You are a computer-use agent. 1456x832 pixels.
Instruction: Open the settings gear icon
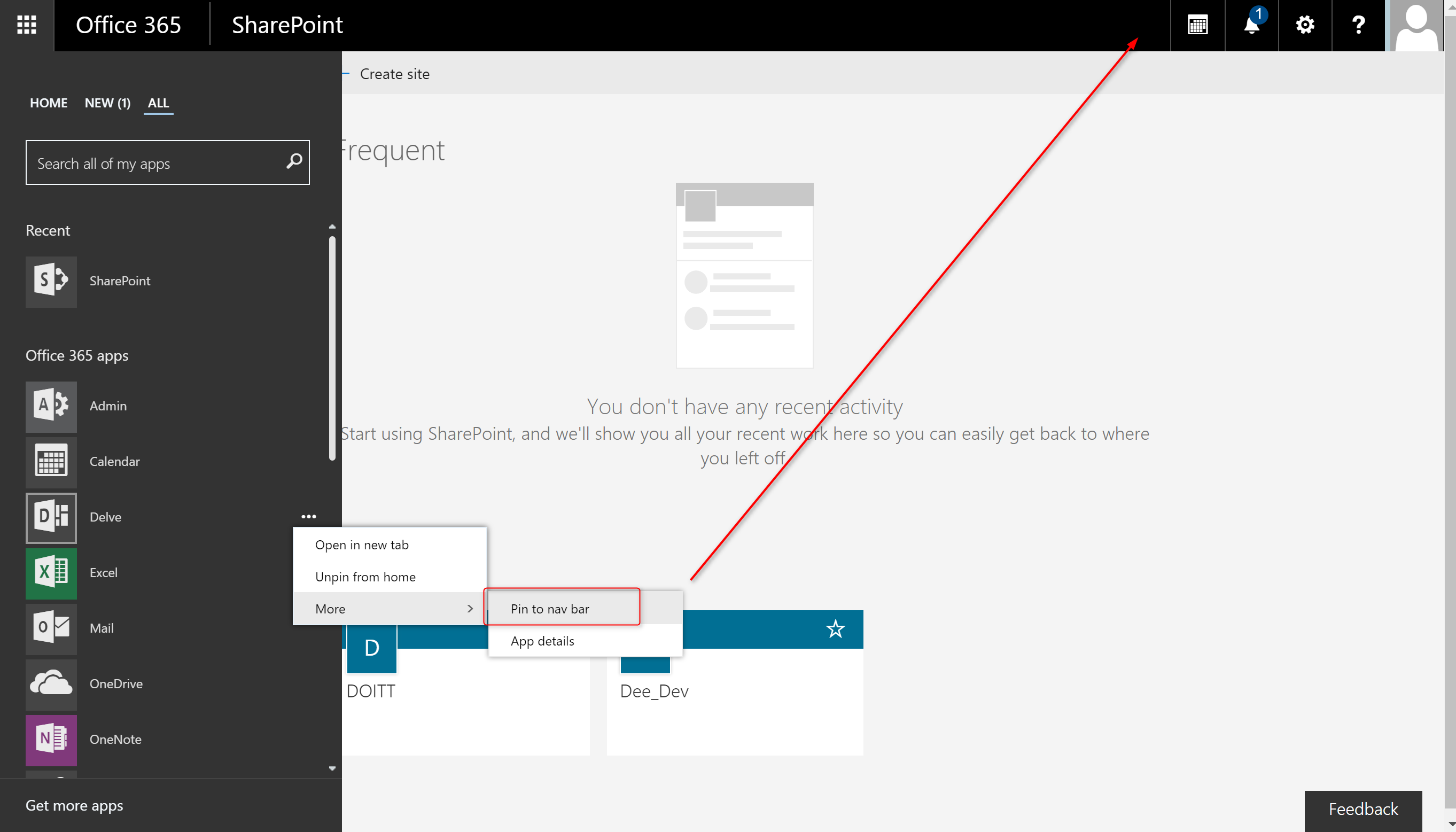[1305, 25]
